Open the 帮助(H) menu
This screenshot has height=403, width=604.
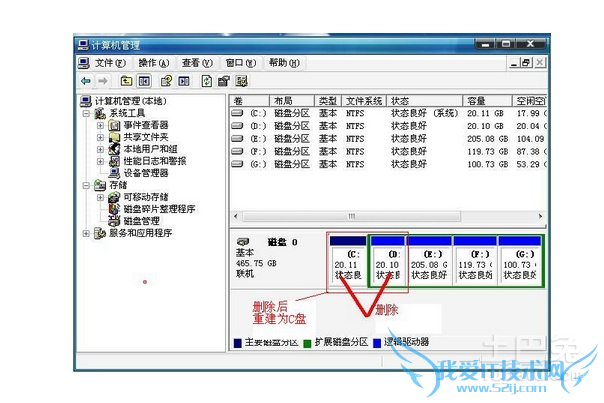284,63
